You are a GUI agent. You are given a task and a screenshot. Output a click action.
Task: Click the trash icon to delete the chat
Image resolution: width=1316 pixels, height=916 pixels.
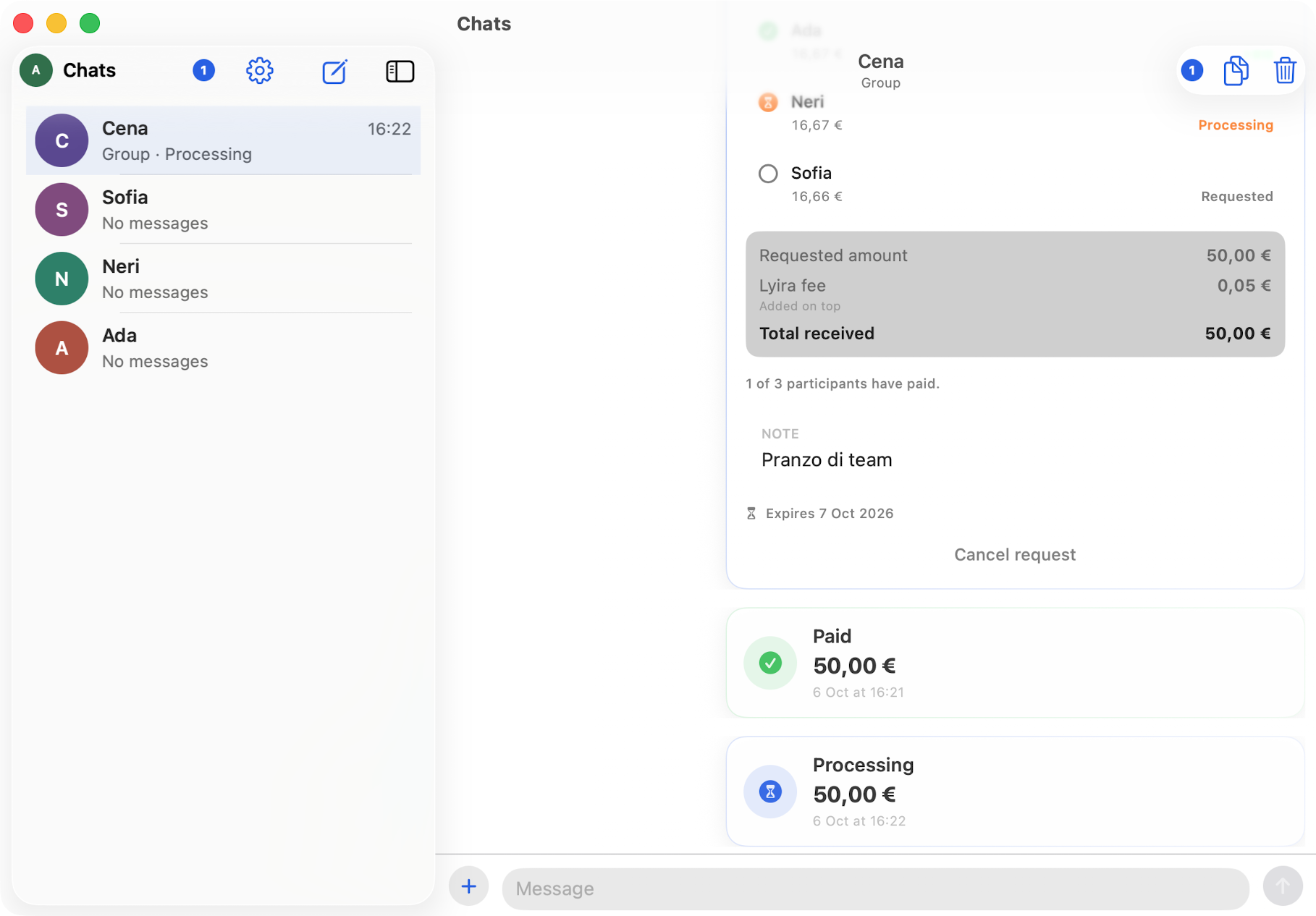(1285, 70)
